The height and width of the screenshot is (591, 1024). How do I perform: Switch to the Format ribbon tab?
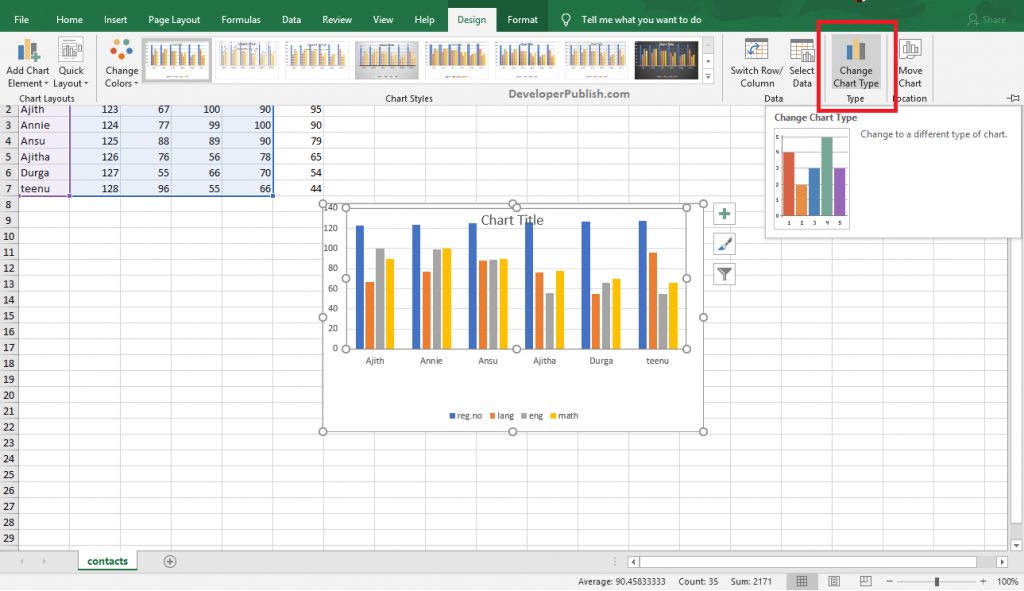coord(521,19)
